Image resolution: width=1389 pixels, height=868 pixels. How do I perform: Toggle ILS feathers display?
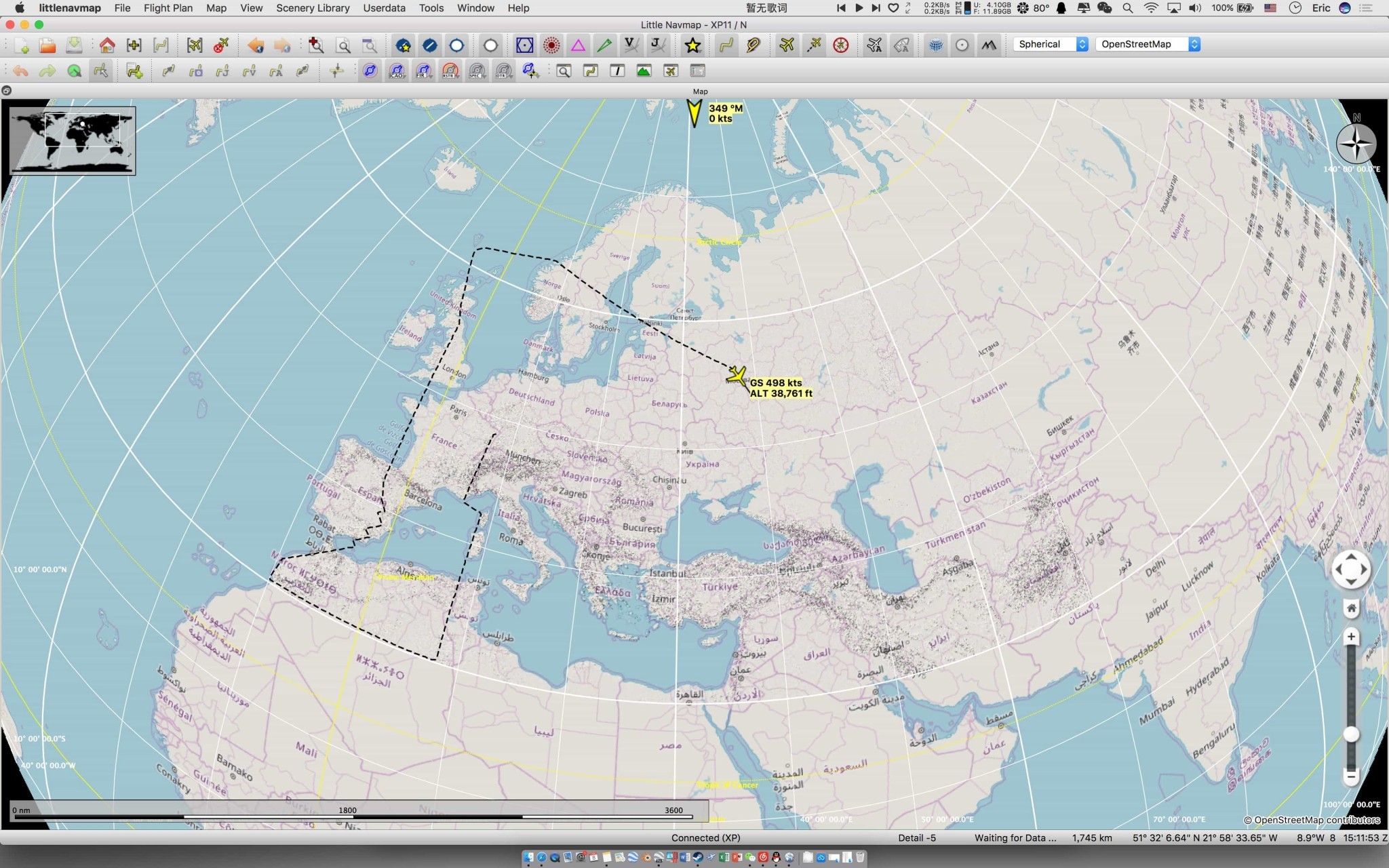point(604,45)
